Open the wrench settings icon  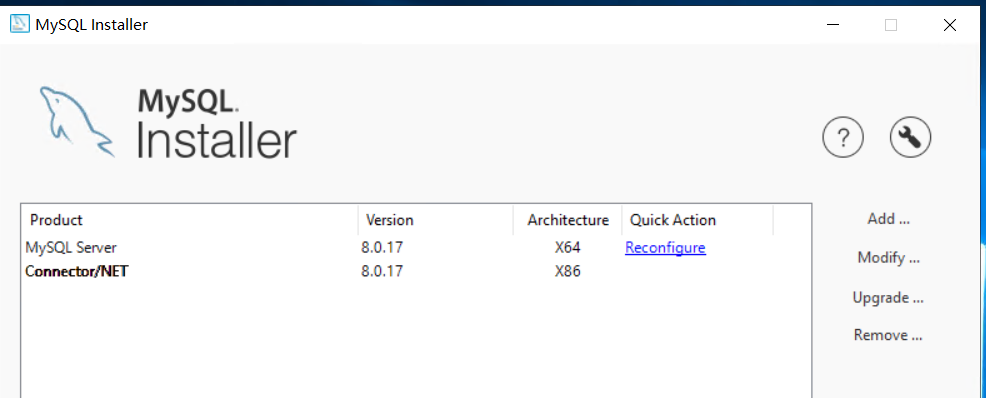(910, 136)
